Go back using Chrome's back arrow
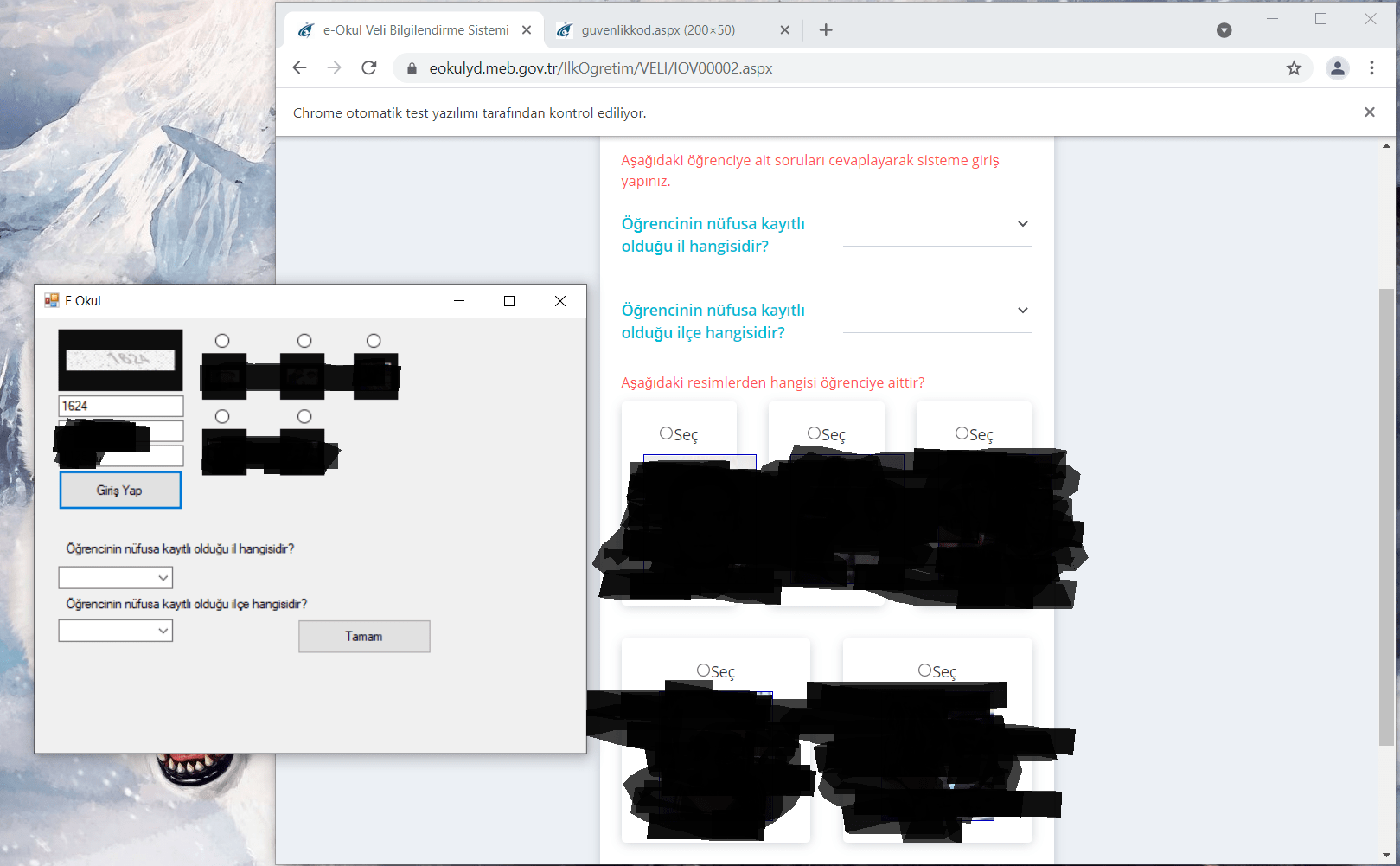The height and width of the screenshot is (866, 1400). tap(299, 67)
